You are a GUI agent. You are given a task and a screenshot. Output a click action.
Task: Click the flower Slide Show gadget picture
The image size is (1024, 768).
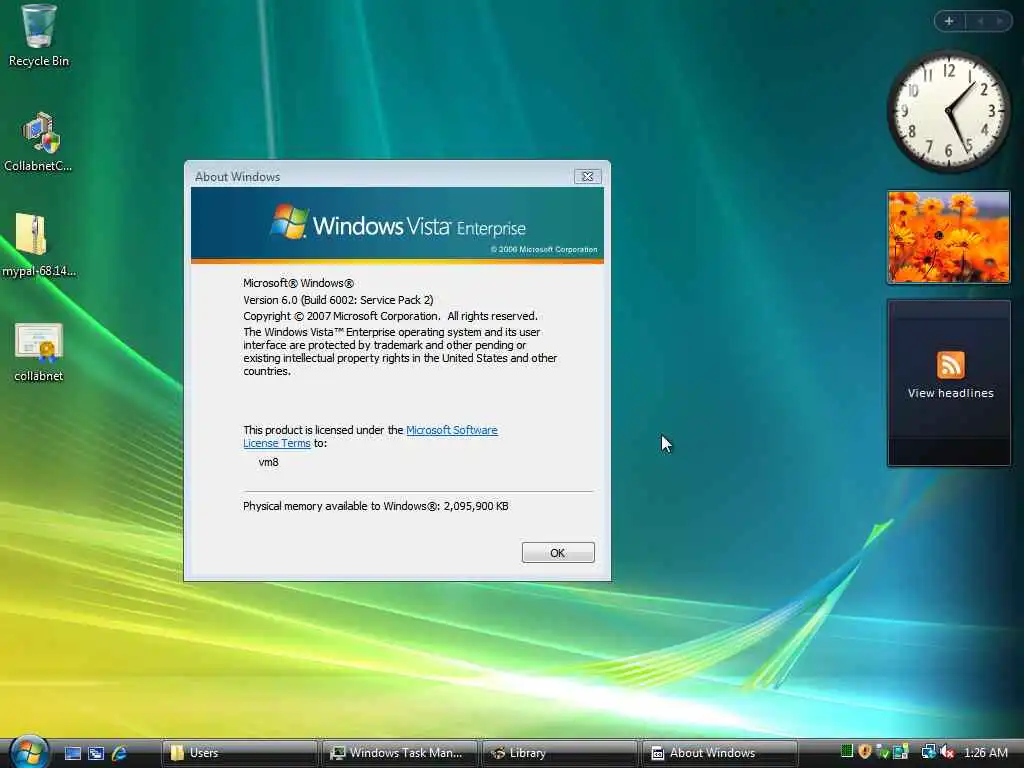[949, 237]
